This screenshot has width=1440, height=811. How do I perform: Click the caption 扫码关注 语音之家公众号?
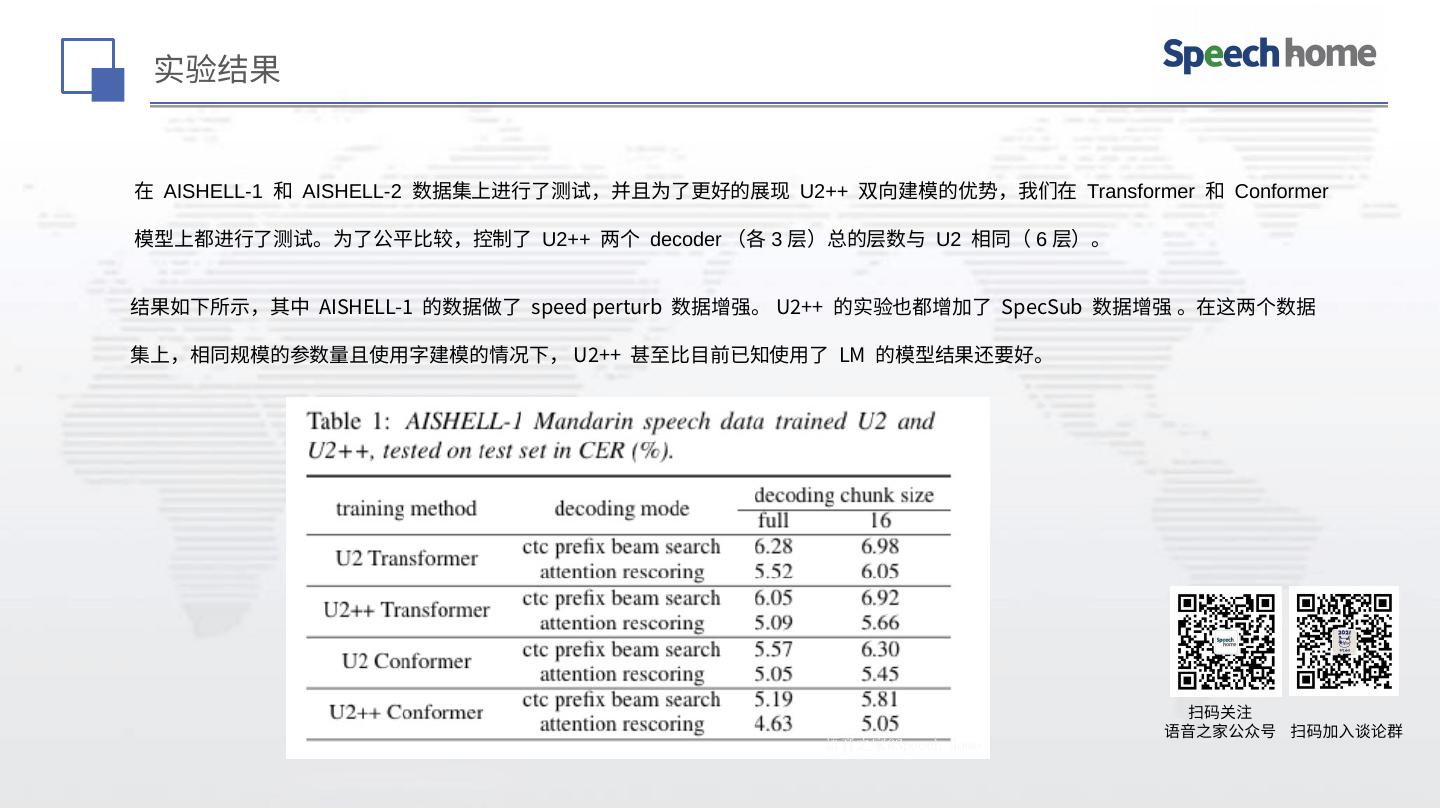point(1220,721)
